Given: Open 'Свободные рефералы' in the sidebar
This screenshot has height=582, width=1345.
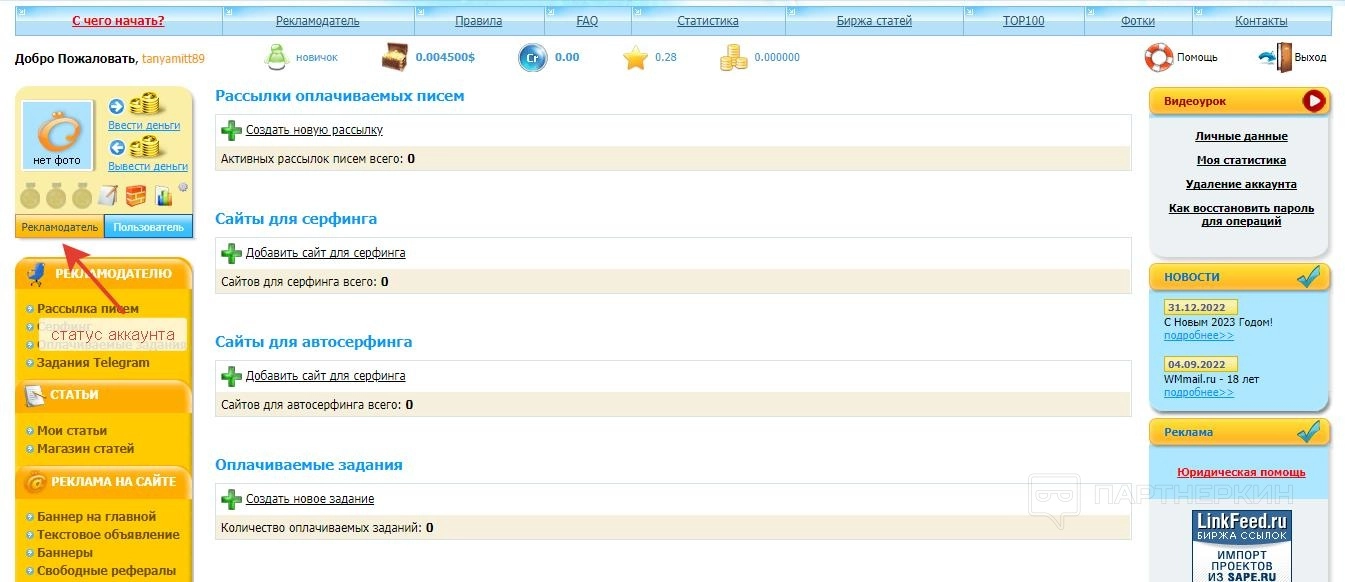Looking at the screenshot, I should [x=106, y=571].
